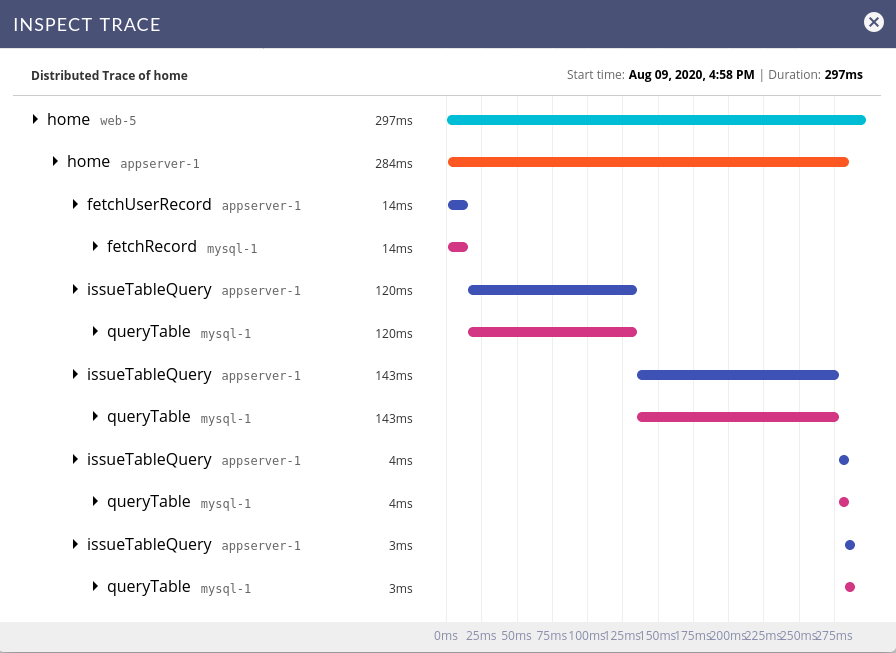Screen dimensions: 896x653
Task: Click the orange home appserver-1 bar
Action: [x=648, y=162]
